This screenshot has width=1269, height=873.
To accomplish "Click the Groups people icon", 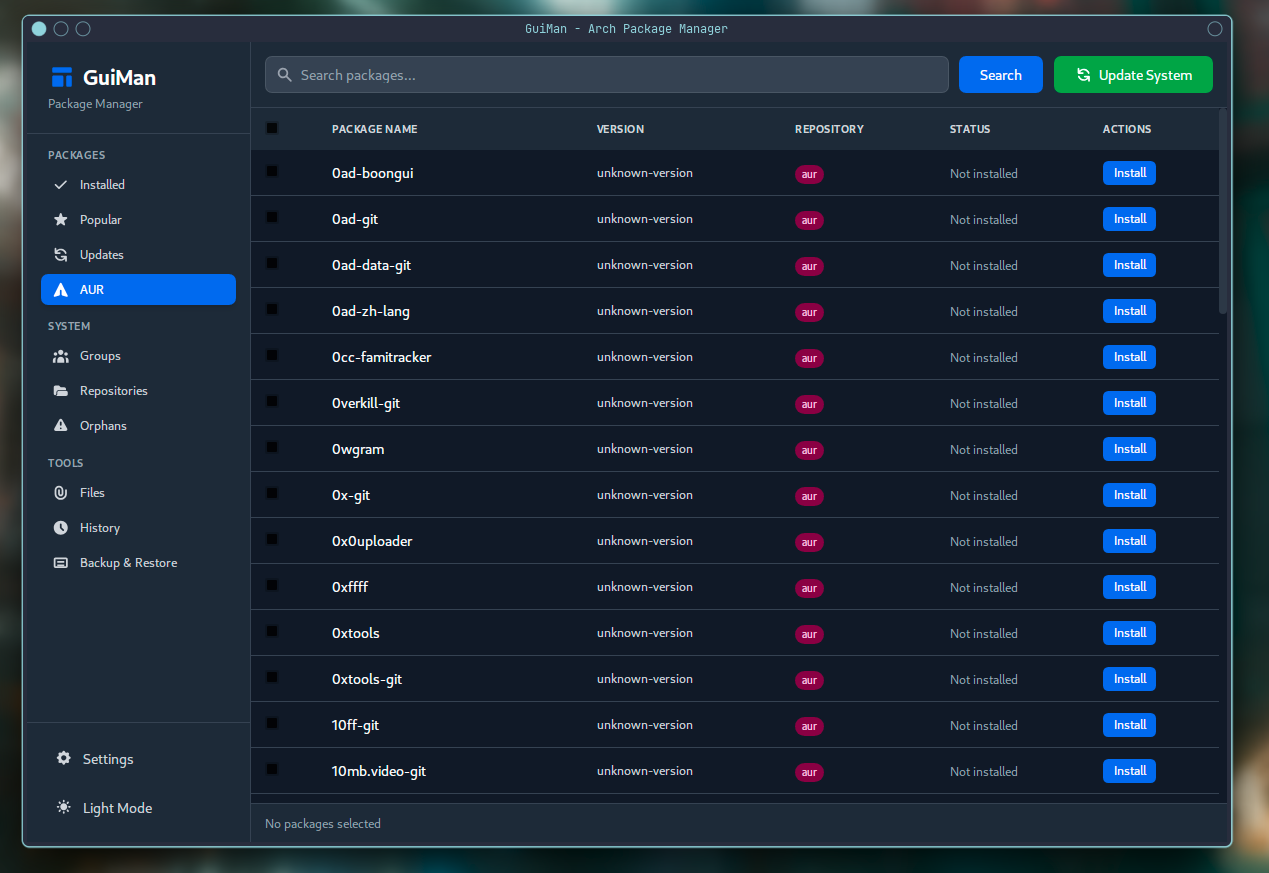I will click(x=61, y=356).
